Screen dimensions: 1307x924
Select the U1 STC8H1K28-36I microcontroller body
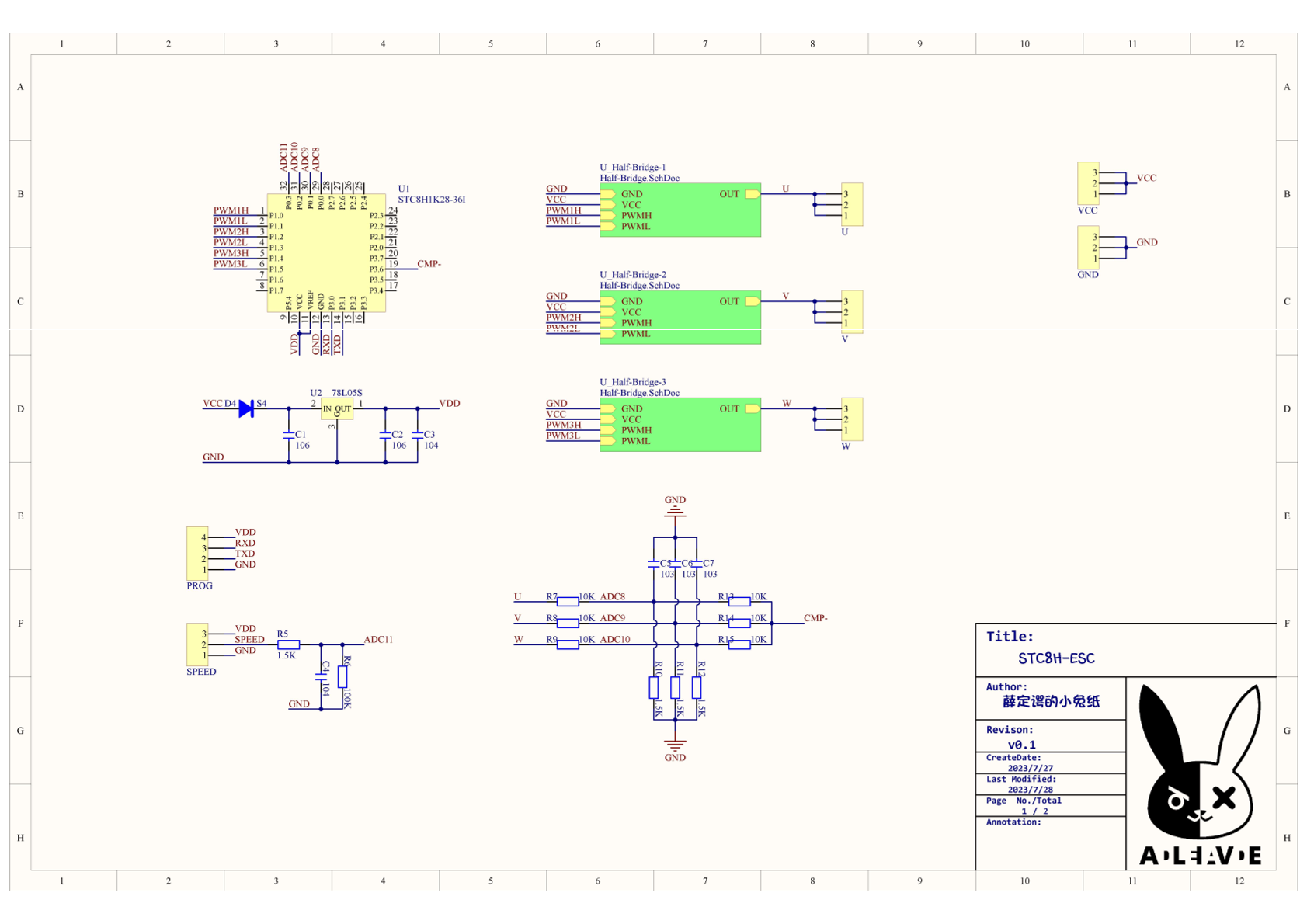326,253
